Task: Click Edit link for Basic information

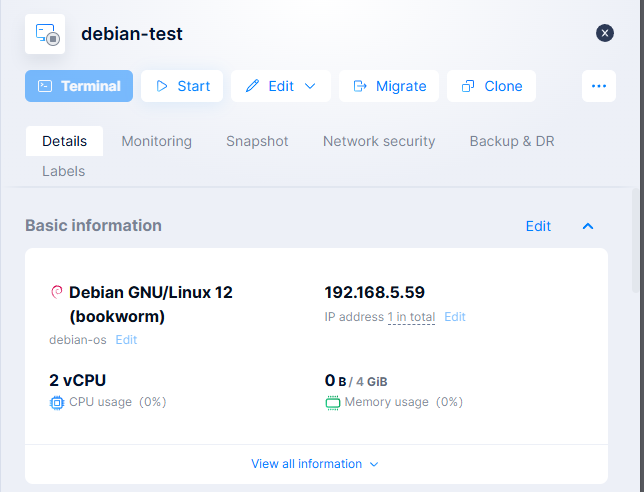Action: pos(538,226)
